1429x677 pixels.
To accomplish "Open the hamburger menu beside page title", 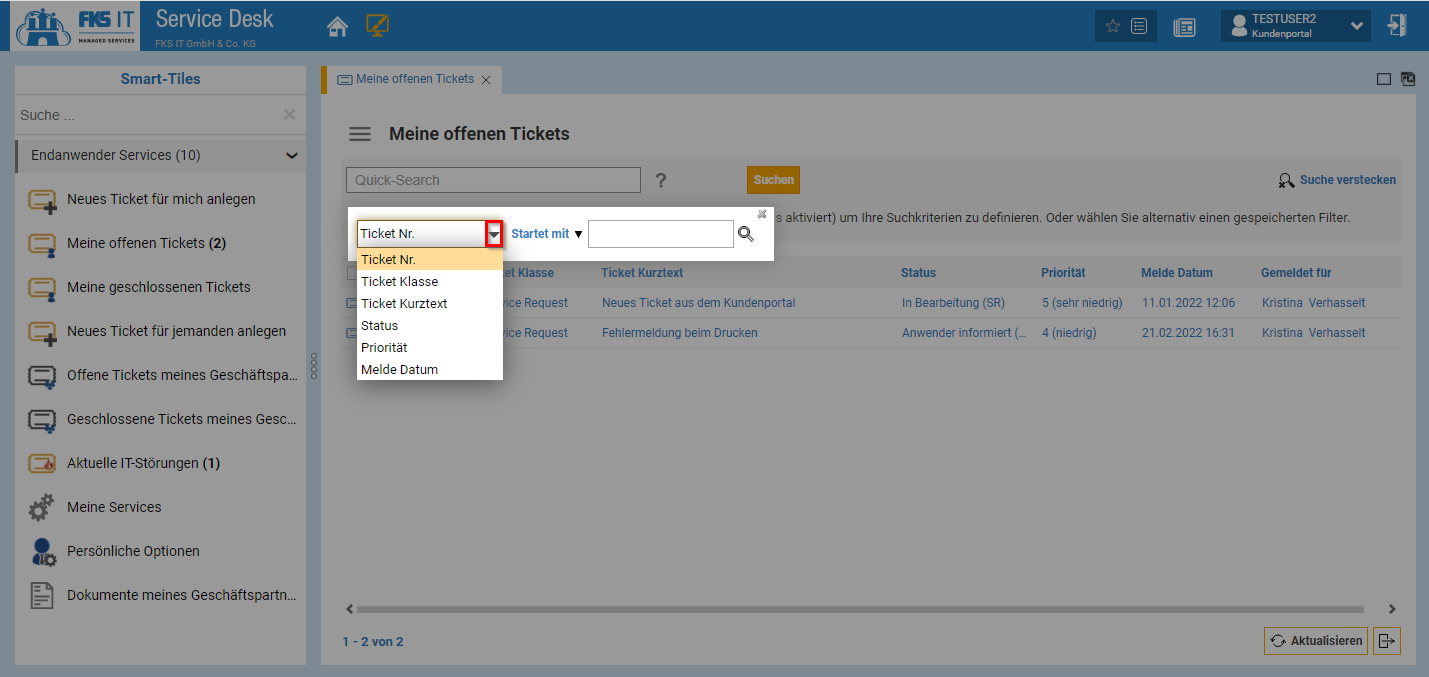I will tap(359, 134).
